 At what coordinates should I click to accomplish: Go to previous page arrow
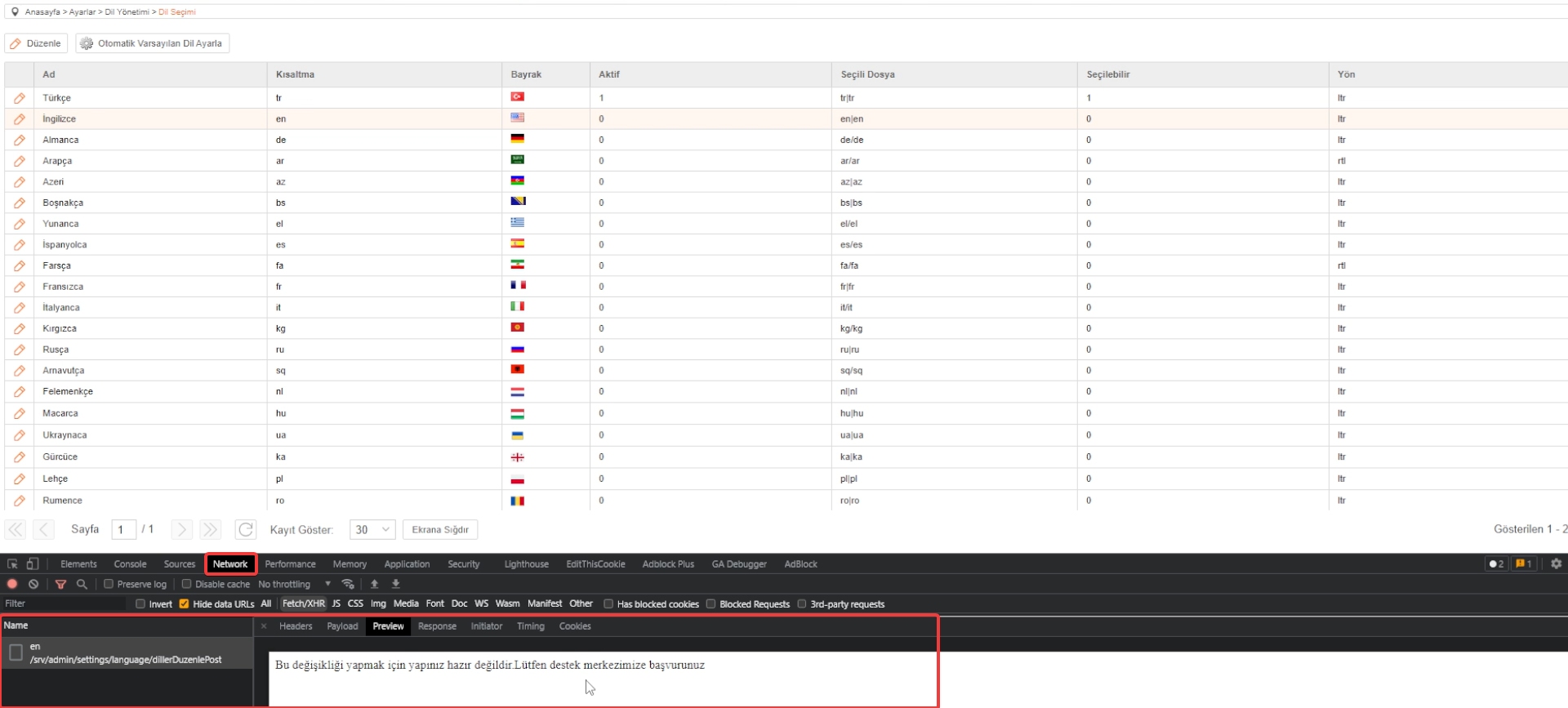click(x=44, y=529)
